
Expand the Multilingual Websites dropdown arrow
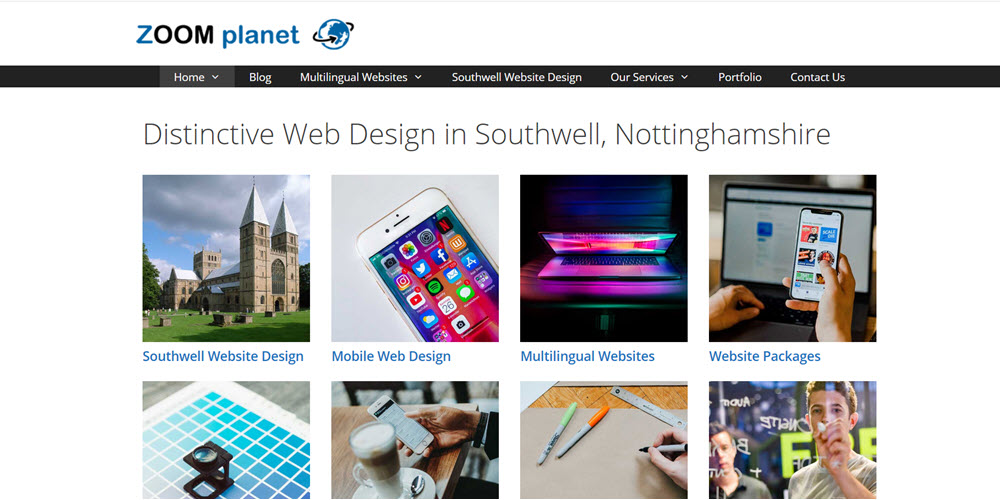click(x=418, y=77)
